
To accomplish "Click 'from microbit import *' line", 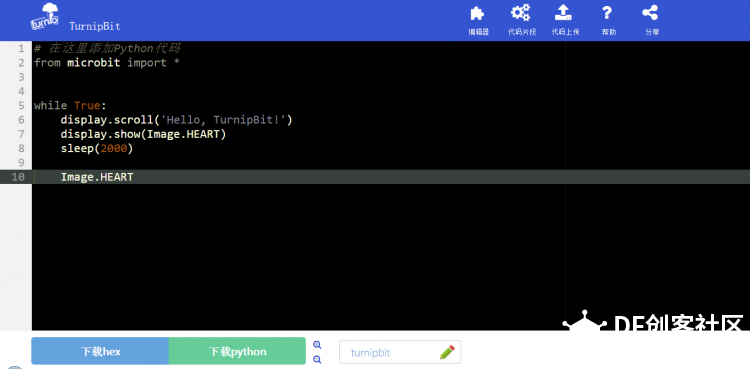I will [107, 63].
